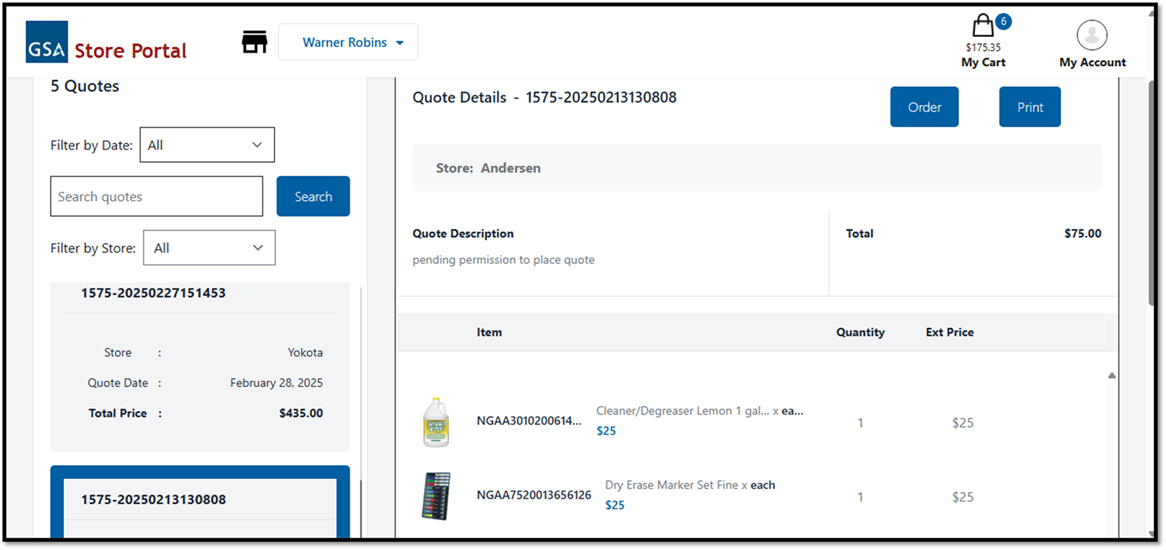Expand the Filter by Date dropdown

coord(207,145)
